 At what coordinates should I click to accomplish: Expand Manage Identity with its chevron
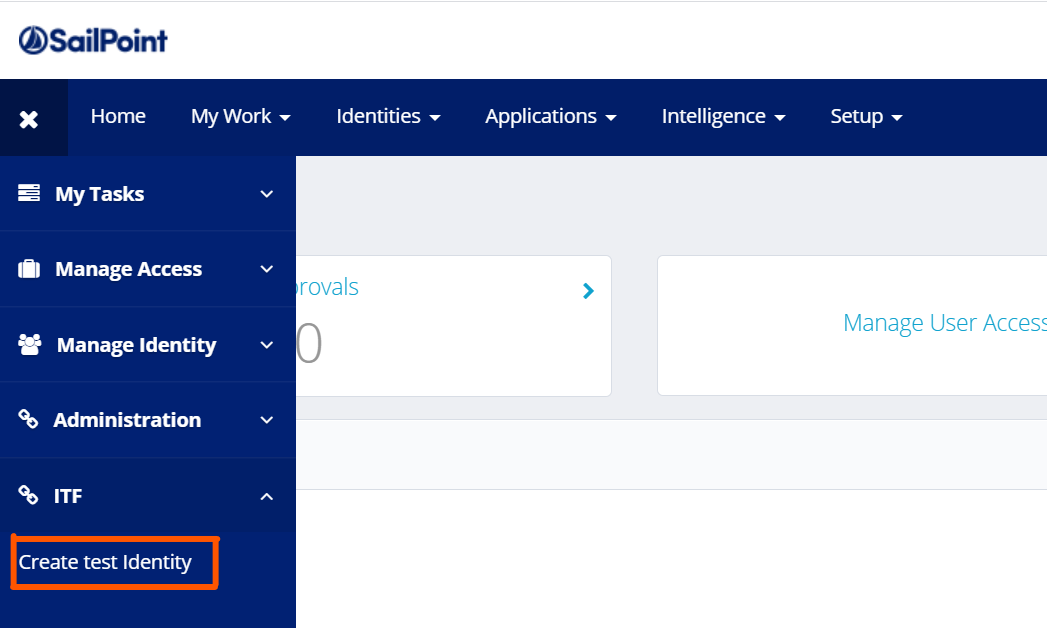pyautogui.click(x=266, y=345)
